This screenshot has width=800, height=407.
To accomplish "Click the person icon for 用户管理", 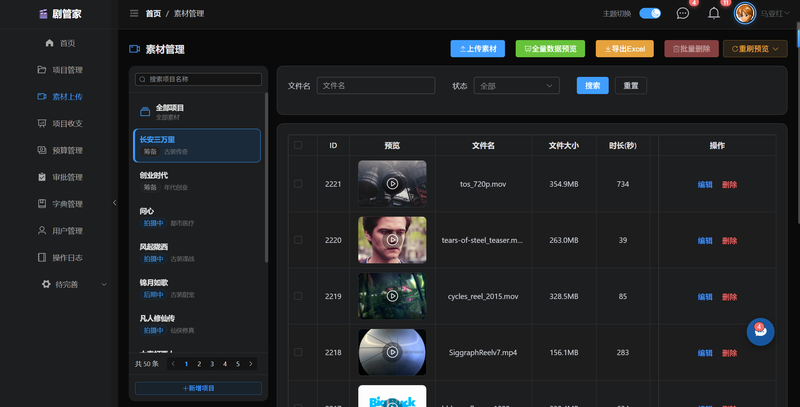I will tap(42, 231).
